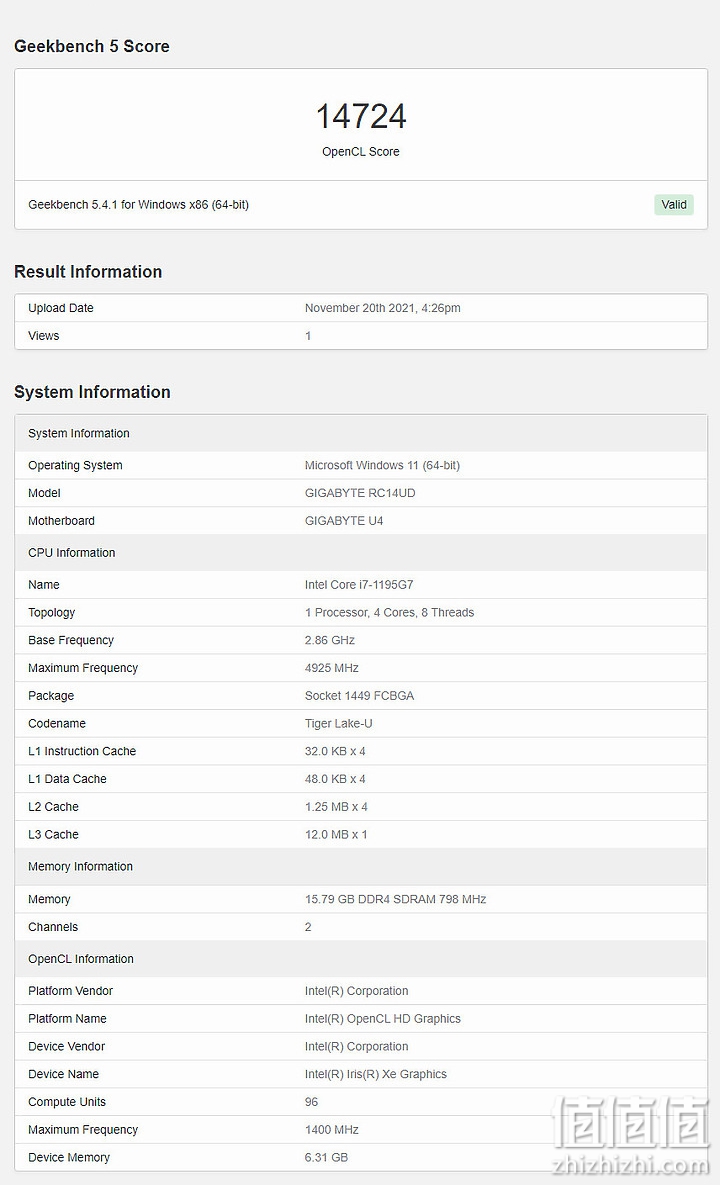Screen dimensions: 720x1185
Task: Click the 'OpenCL Score' label
Action: click(x=361, y=152)
